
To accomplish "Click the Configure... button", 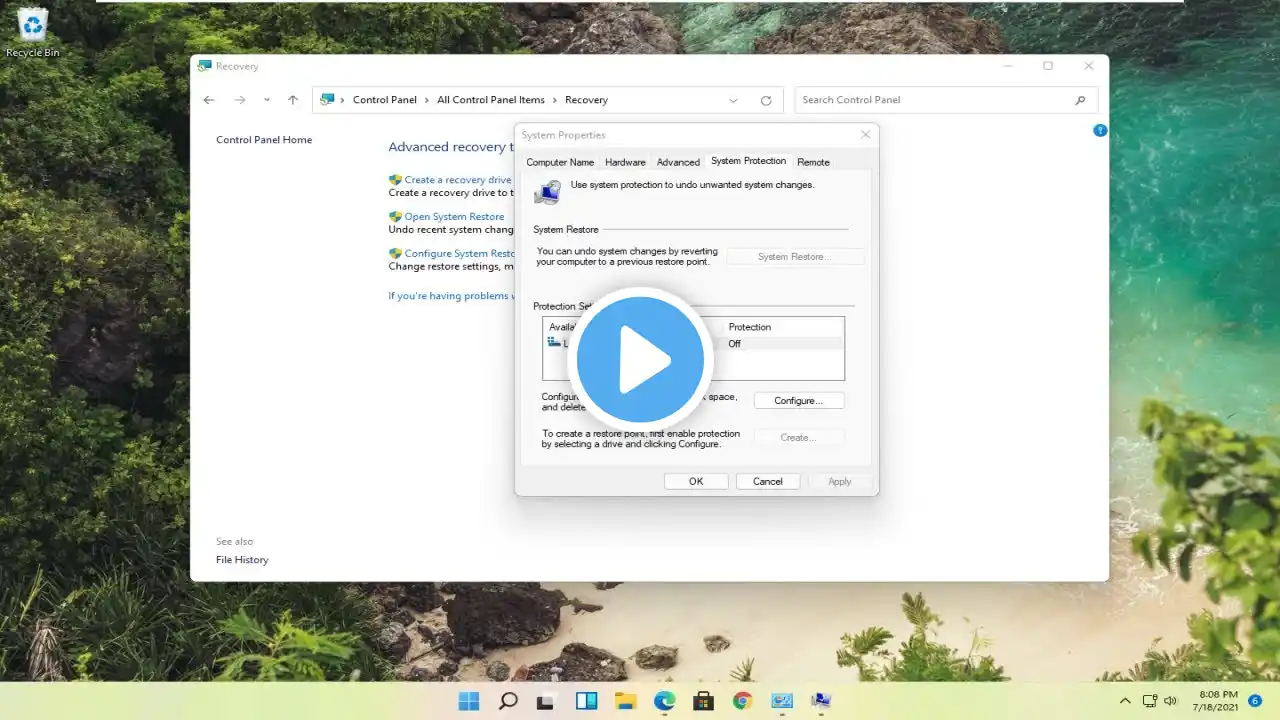I will tap(798, 401).
